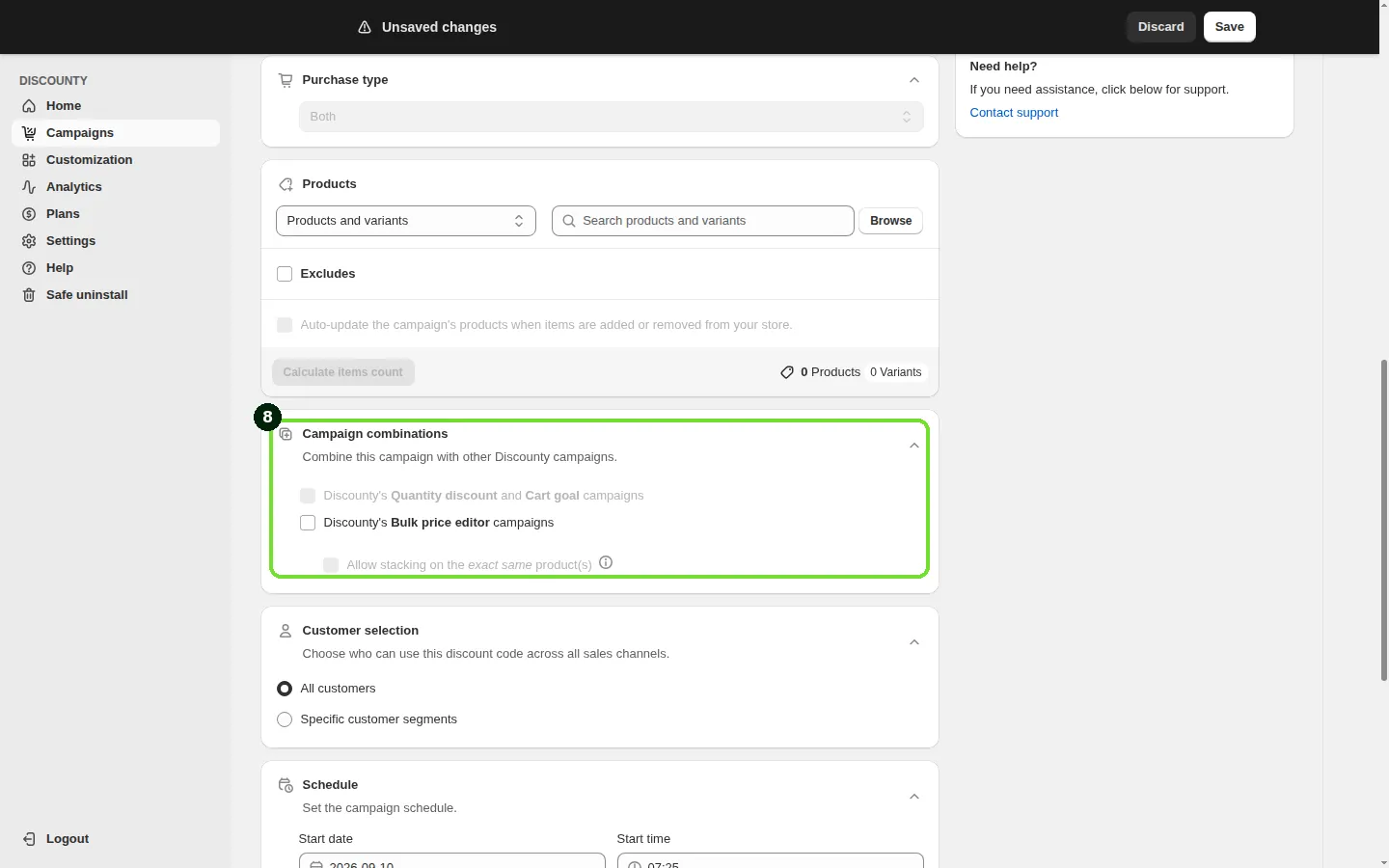Choose Specific customer segments radio option
The image size is (1389, 868).
click(285, 719)
